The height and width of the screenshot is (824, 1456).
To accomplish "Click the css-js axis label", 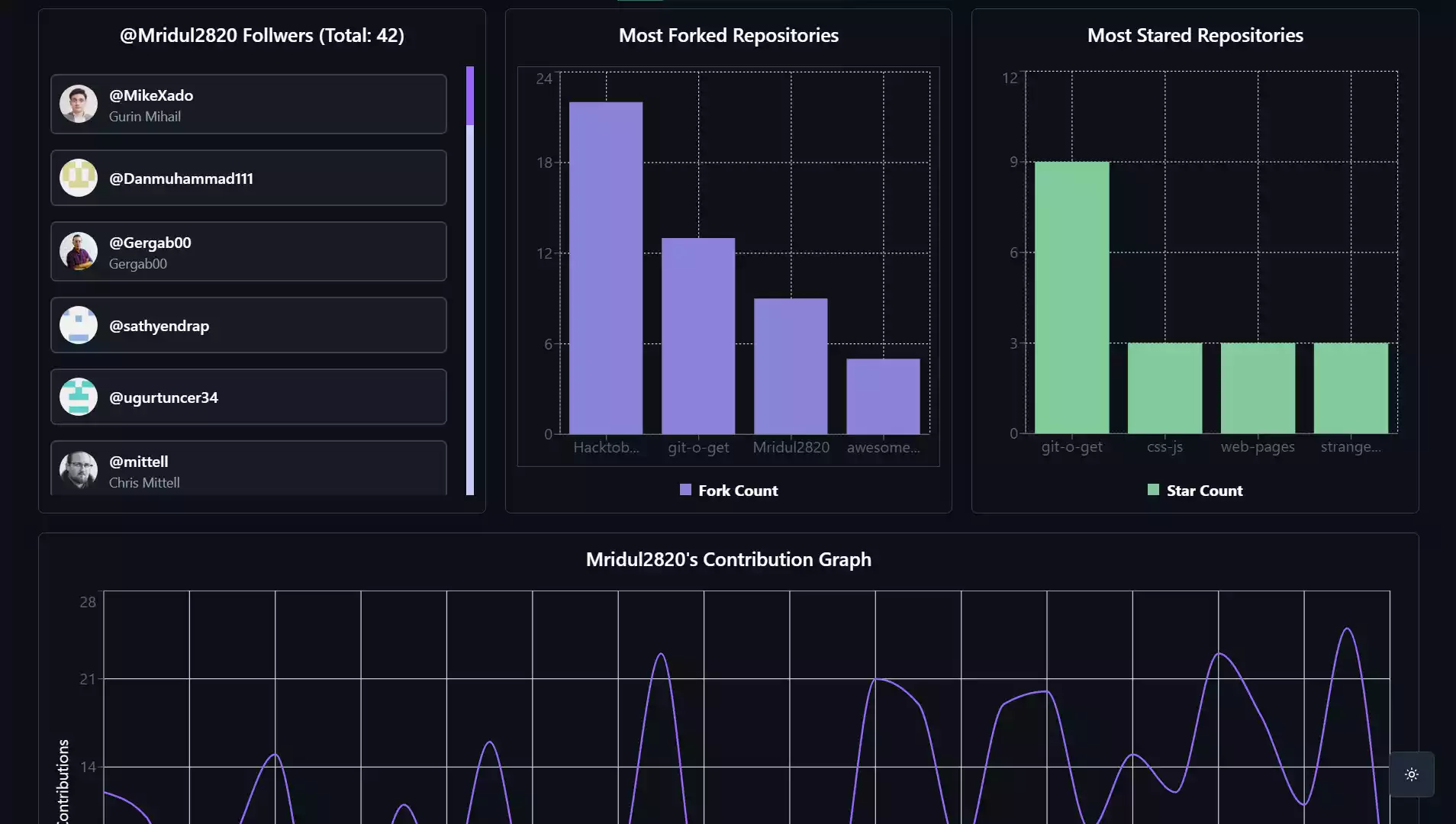I will [1164, 446].
